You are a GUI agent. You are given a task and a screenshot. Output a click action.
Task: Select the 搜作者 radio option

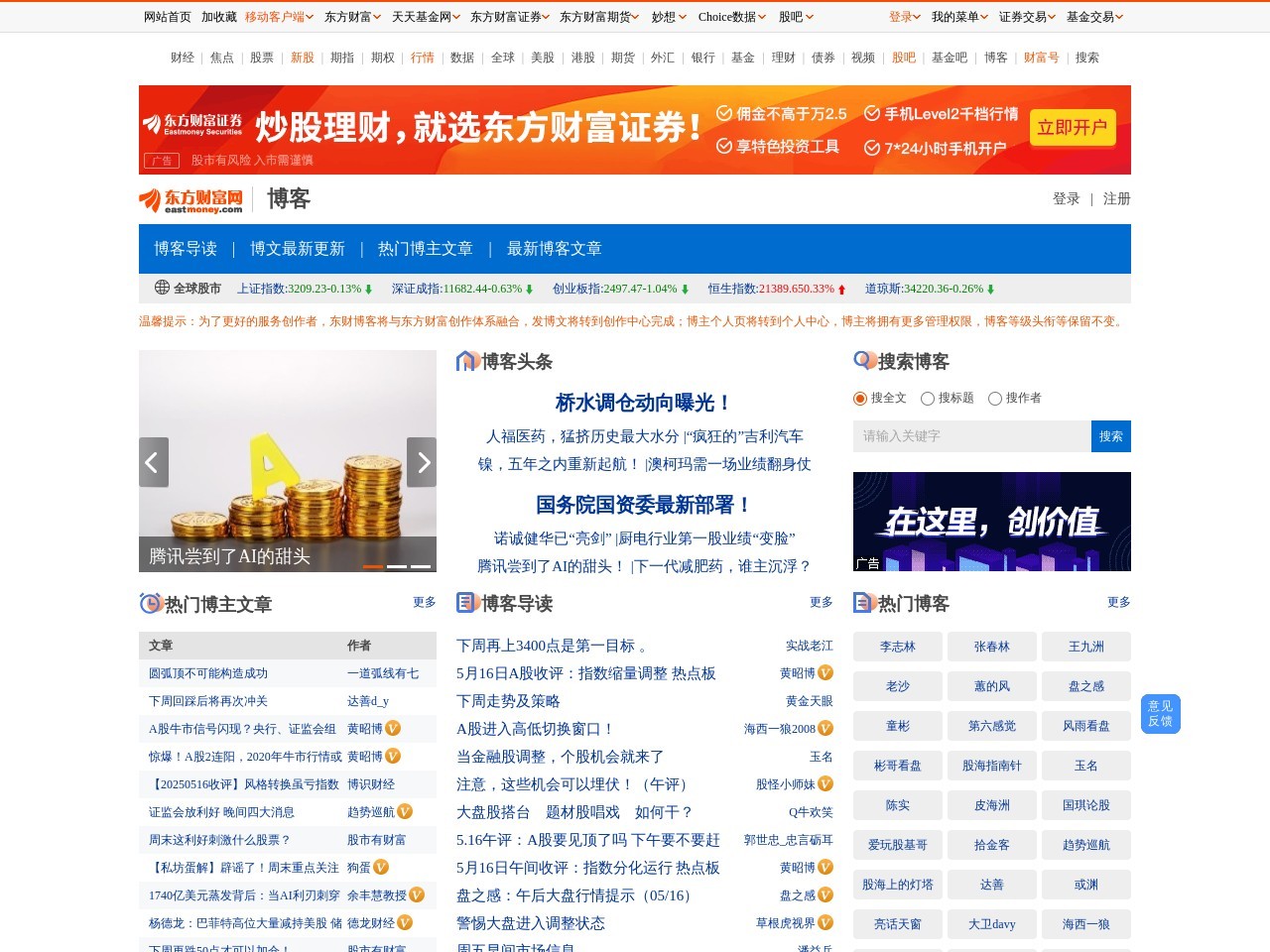point(995,398)
